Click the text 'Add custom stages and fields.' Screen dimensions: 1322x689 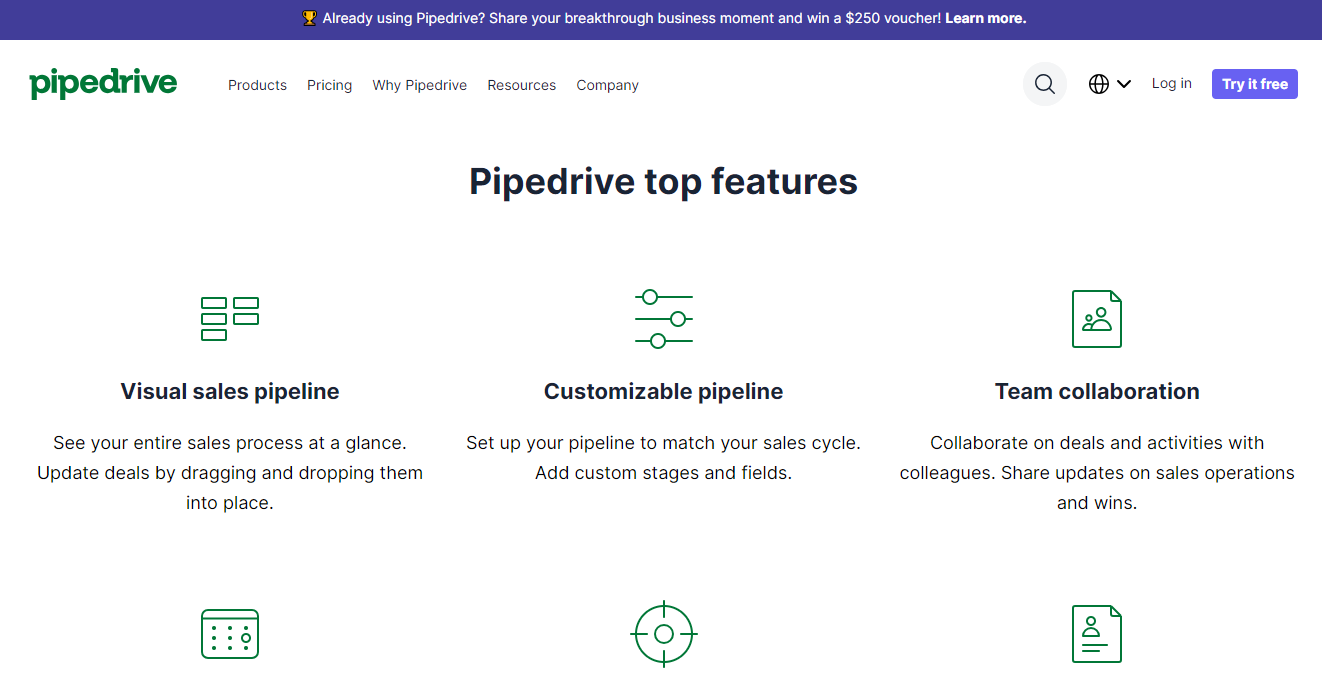point(664,473)
